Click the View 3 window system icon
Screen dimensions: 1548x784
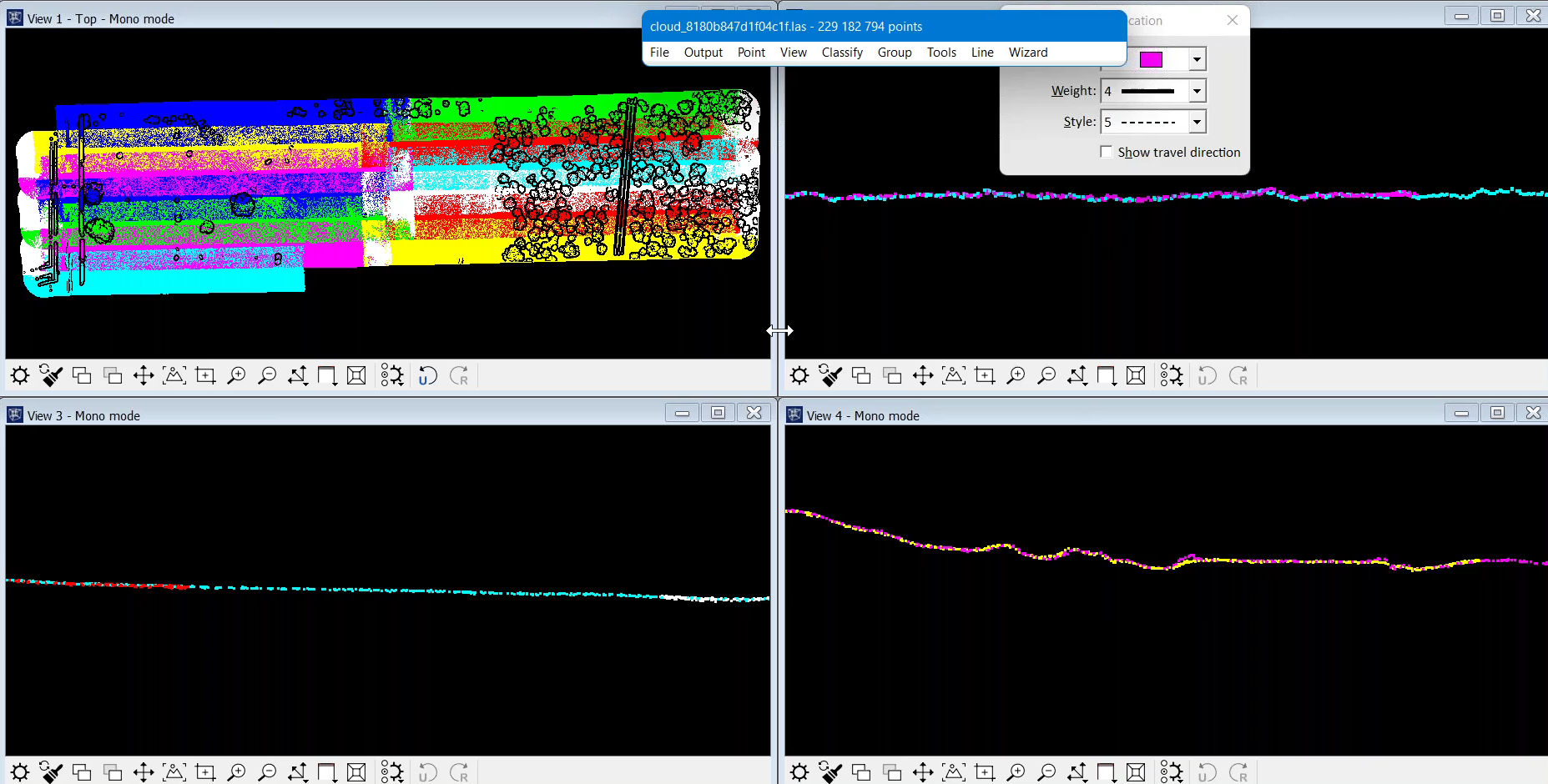pyautogui.click(x=15, y=415)
